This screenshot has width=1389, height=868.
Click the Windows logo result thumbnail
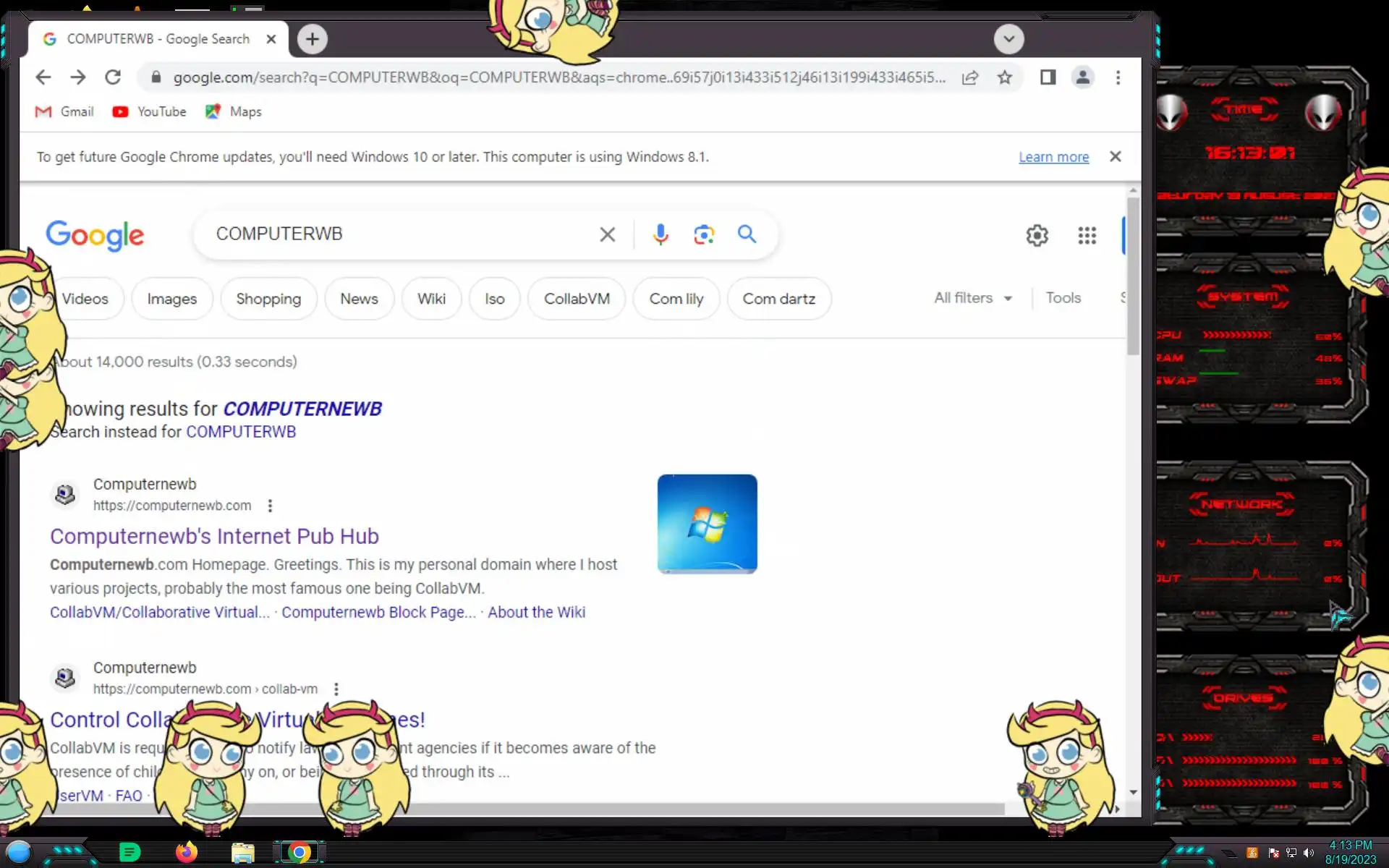click(x=707, y=524)
